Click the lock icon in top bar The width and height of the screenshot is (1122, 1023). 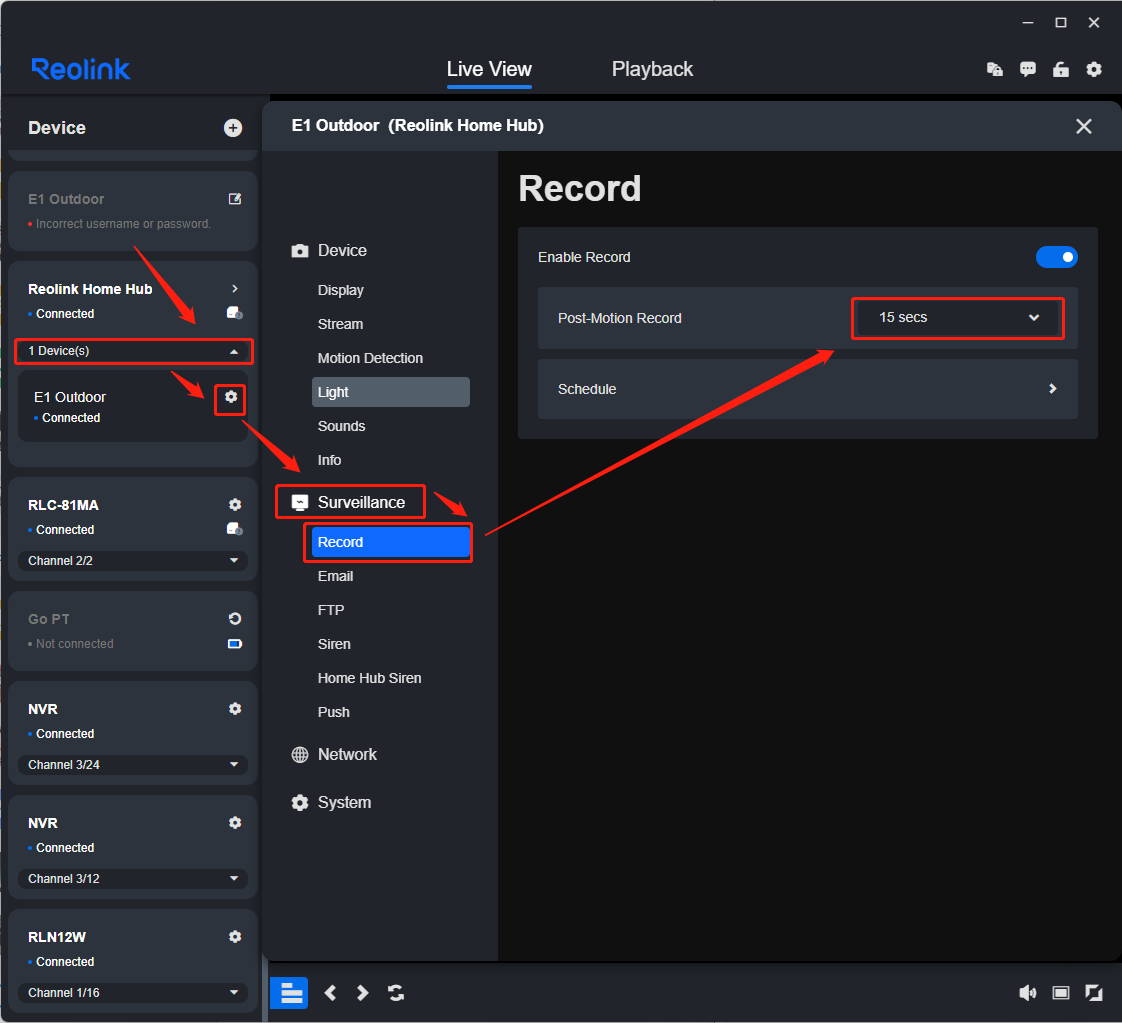[1061, 69]
